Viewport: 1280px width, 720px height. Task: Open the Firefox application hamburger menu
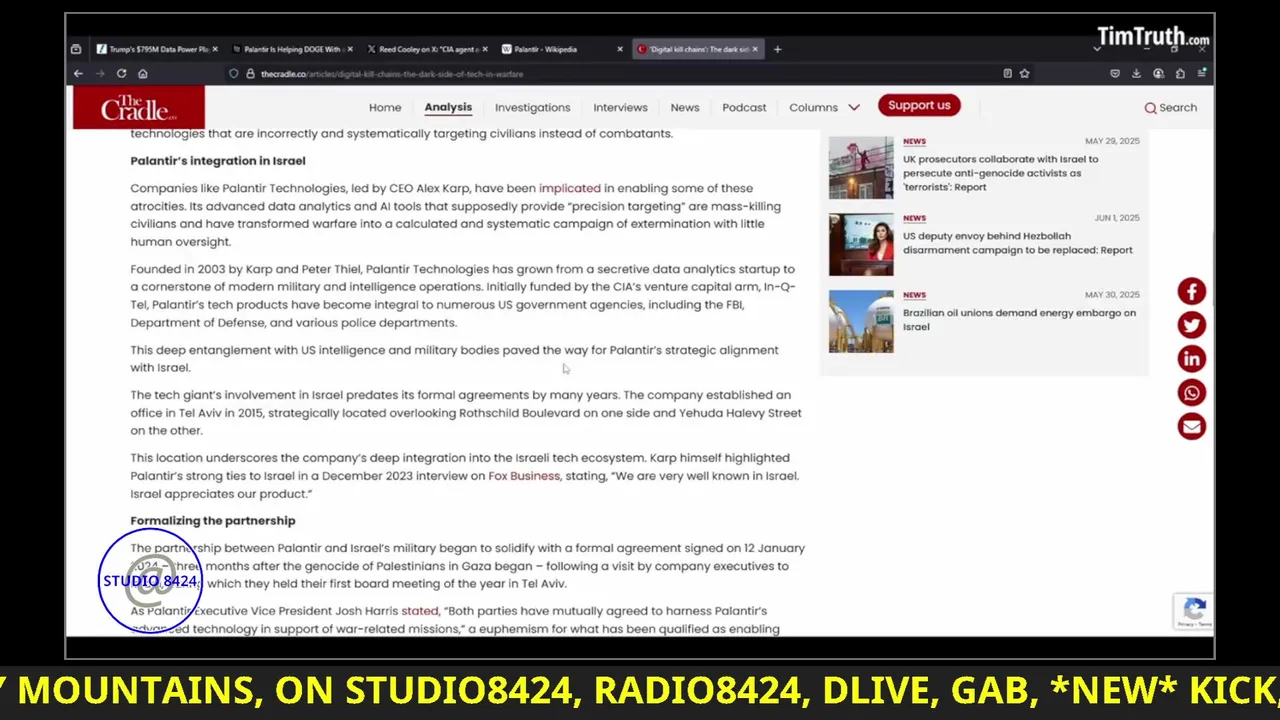(1201, 73)
